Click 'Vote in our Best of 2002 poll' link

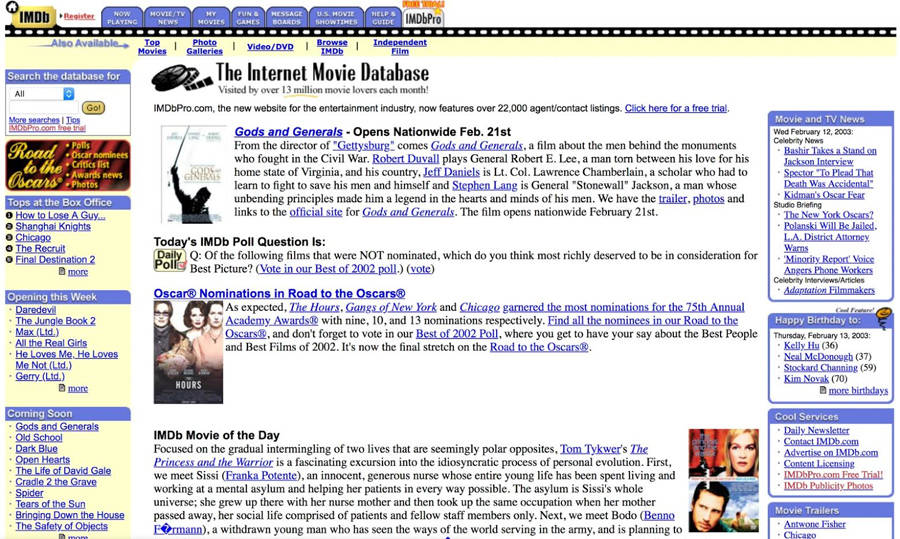[328, 269]
